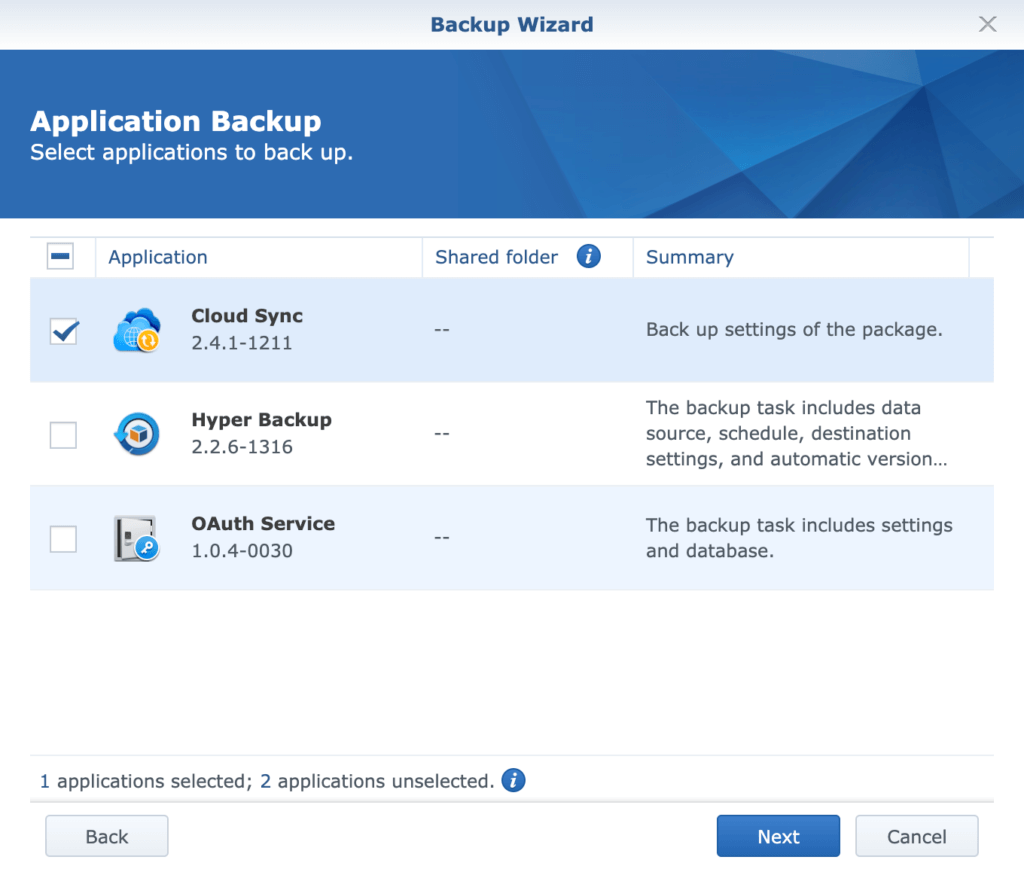This screenshot has height=869, width=1024.
Task: Click the Cloud Sync version number 2.4.1-1211
Action: click(x=242, y=343)
